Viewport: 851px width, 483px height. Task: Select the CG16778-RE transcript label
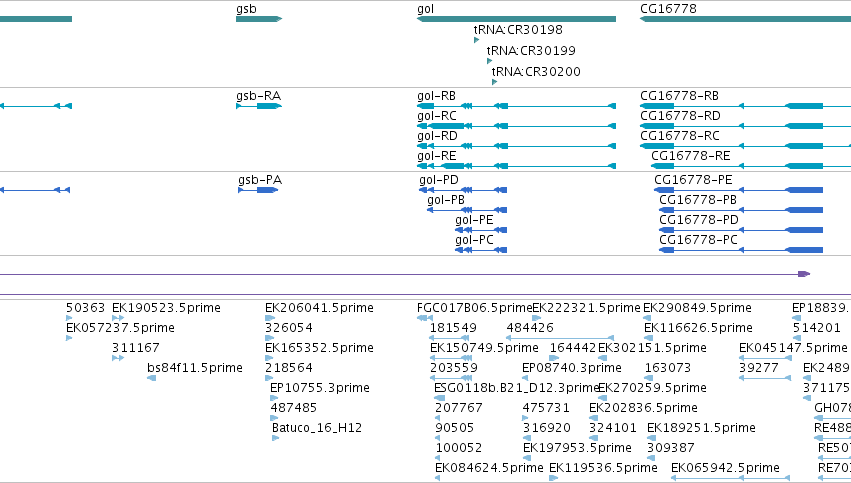click(690, 156)
